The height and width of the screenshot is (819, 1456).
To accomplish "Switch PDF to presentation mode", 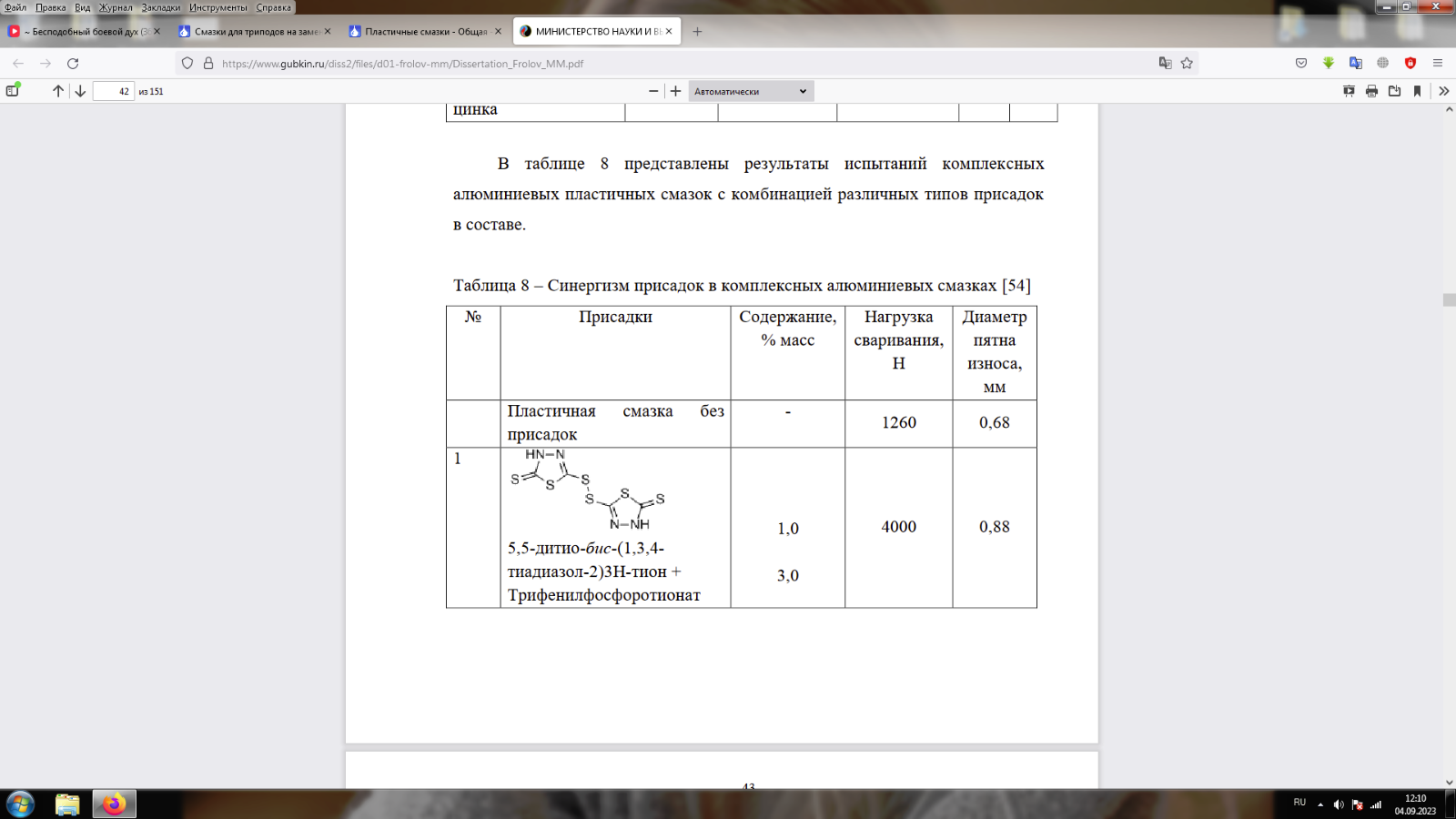I will [1349, 91].
